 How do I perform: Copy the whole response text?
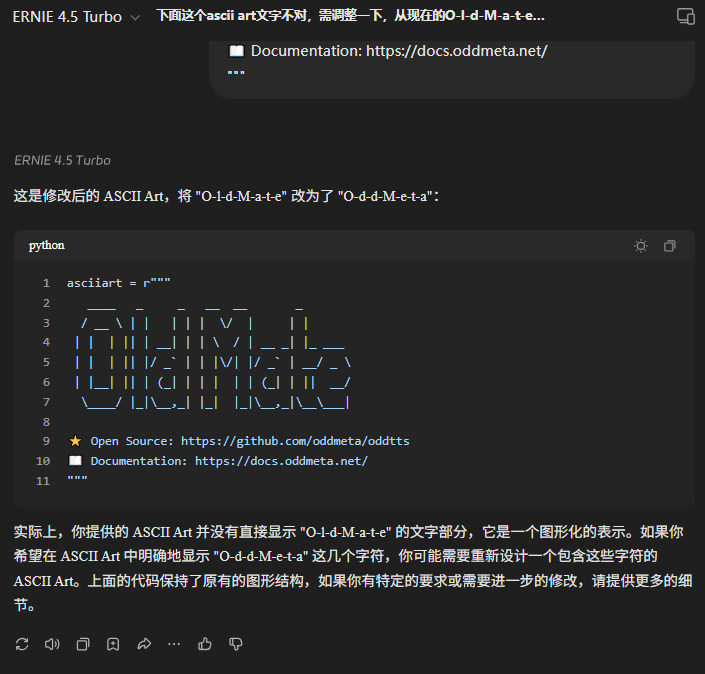[x=83, y=644]
